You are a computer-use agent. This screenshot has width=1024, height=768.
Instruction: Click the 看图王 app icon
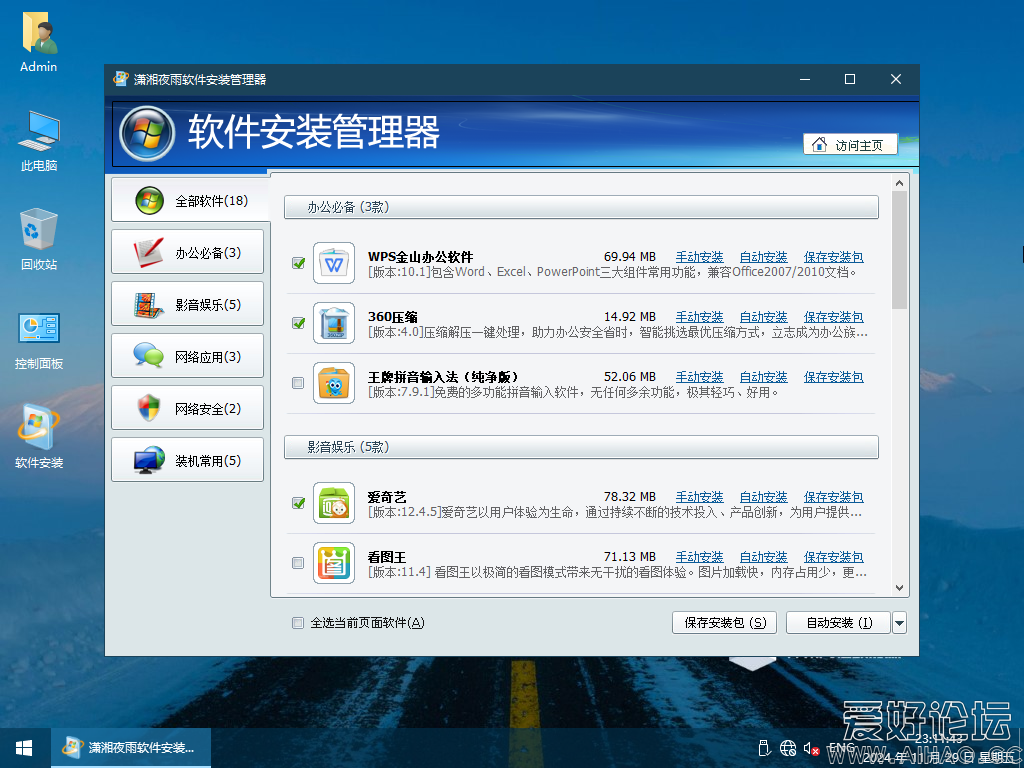point(334,563)
